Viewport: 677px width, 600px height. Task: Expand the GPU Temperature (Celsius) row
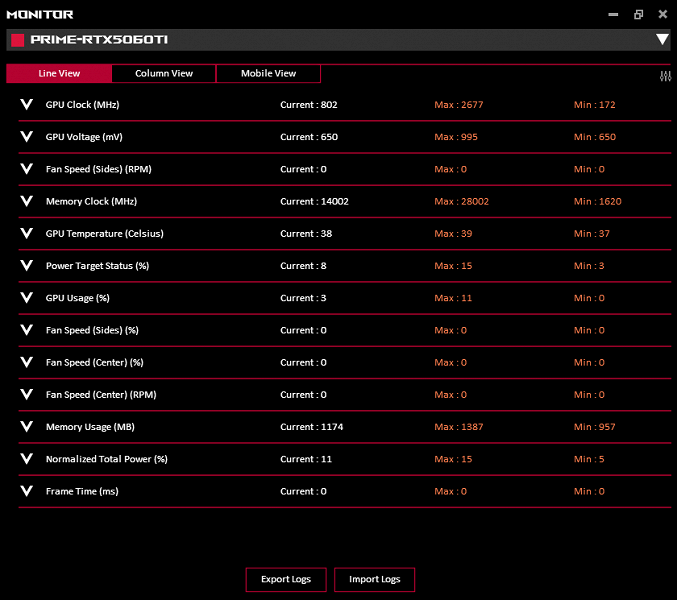pos(27,234)
